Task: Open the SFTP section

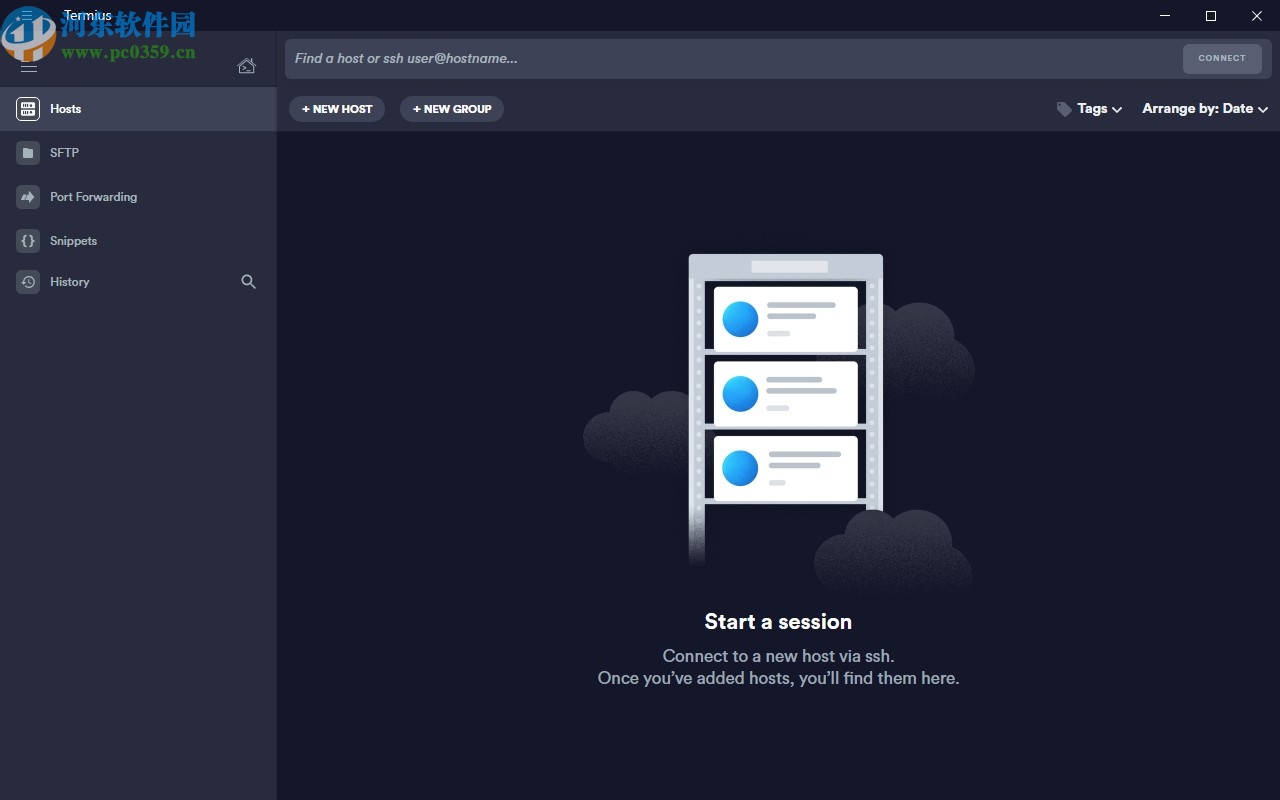Action: (138, 153)
